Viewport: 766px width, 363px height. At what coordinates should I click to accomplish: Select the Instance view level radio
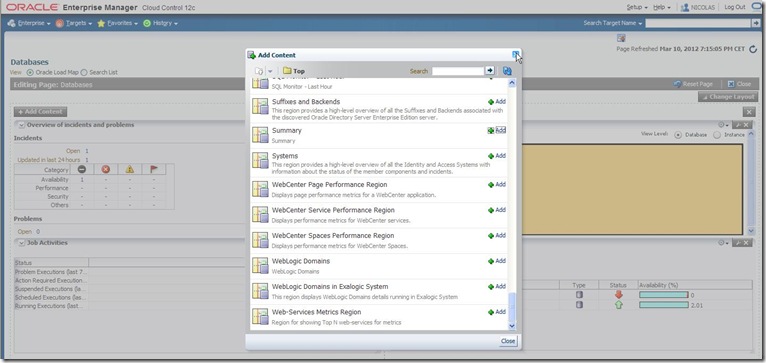click(717, 135)
